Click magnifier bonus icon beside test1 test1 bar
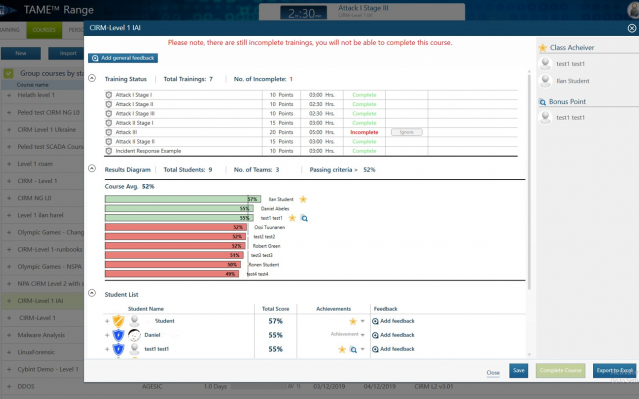Image resolution: width=639 pixels, height=399 pixels. pyautogui.click(x=304, y=218)
